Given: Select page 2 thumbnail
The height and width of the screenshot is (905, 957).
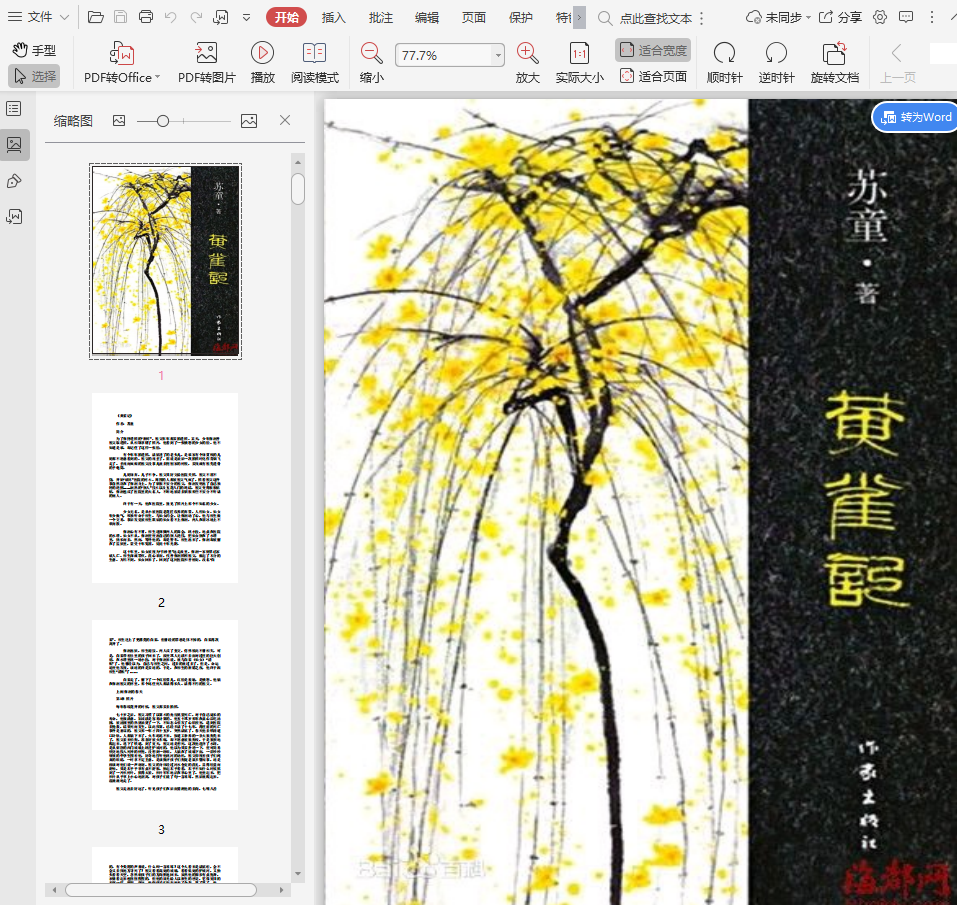Looking at the screenshot, I should tap(165, 488).
